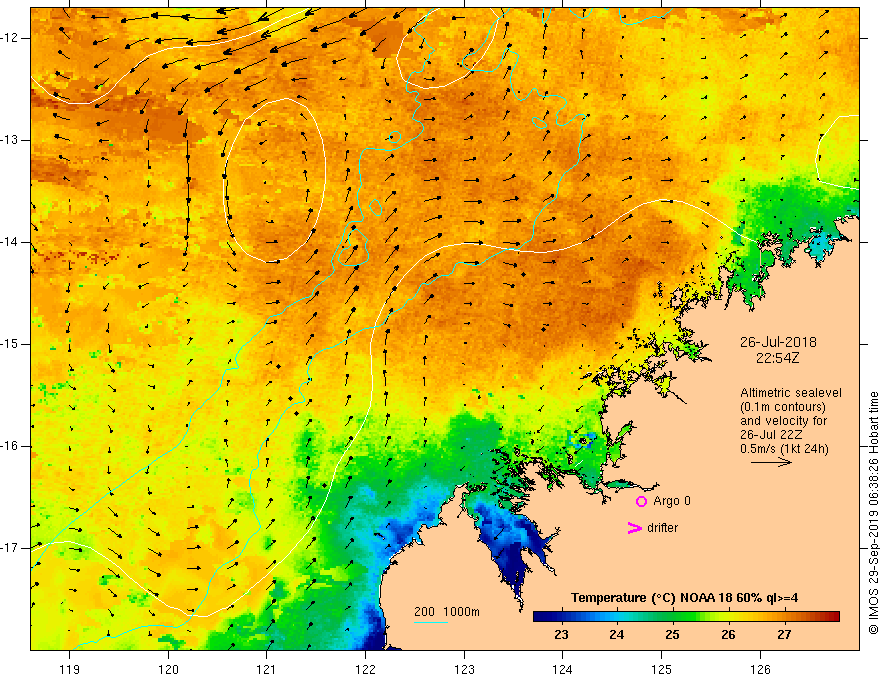This screenshot has width=880, height=680.
Task: Click the '25' color bar tick label
Action: 672,635
